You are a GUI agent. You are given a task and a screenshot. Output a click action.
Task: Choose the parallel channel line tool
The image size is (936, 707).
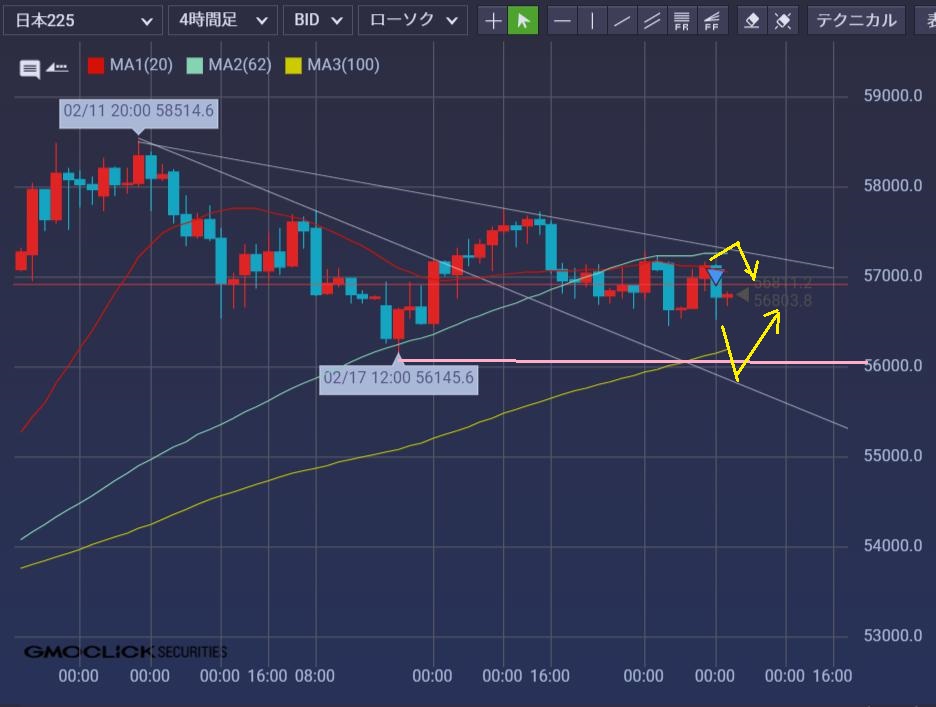coord(652,20)
